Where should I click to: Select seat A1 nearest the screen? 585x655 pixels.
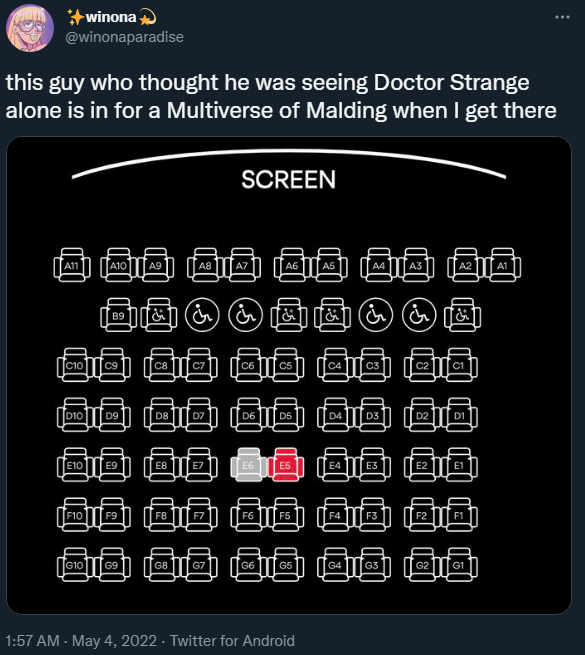coord(503,265)
